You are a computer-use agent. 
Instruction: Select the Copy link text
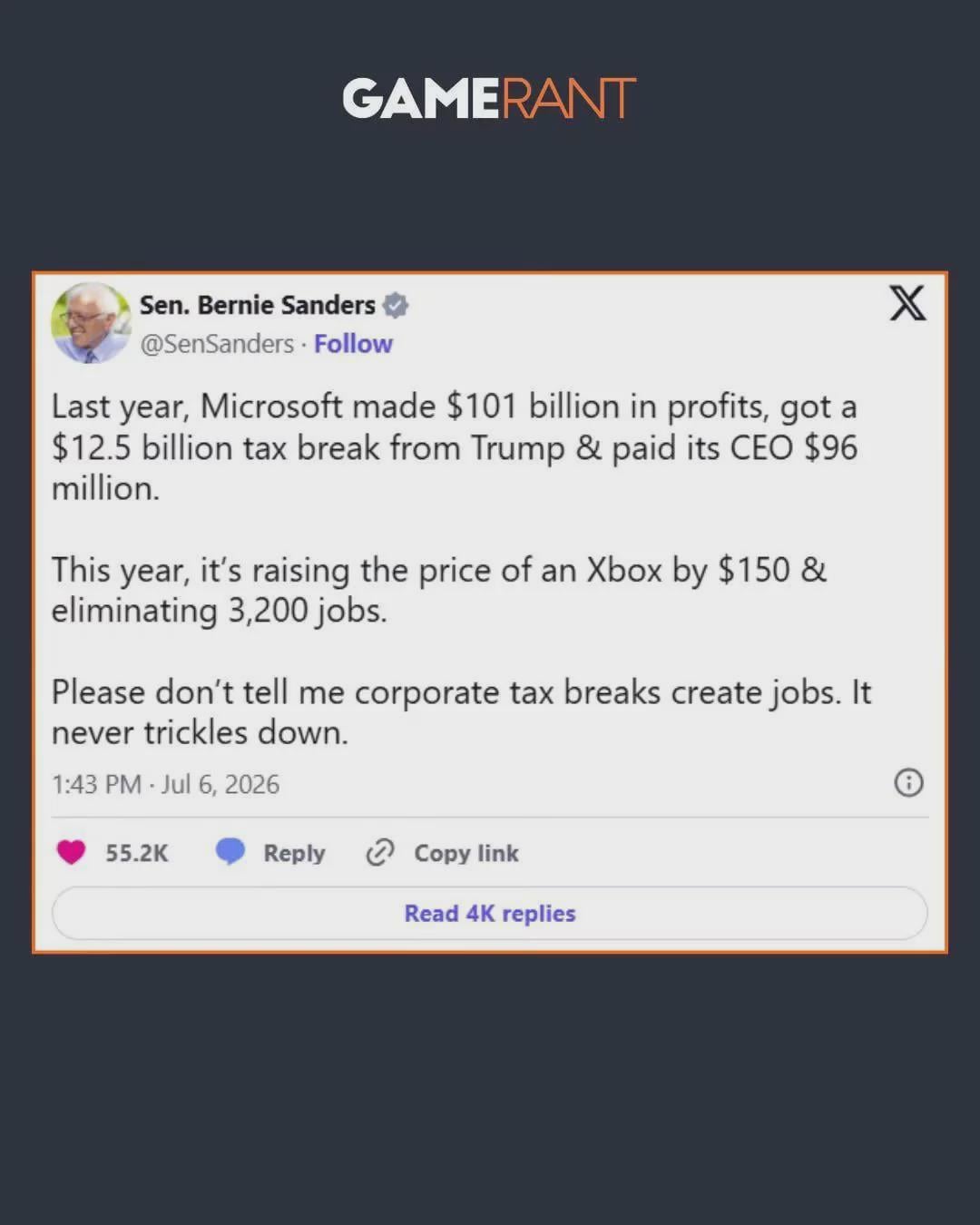tap(466, 853)
